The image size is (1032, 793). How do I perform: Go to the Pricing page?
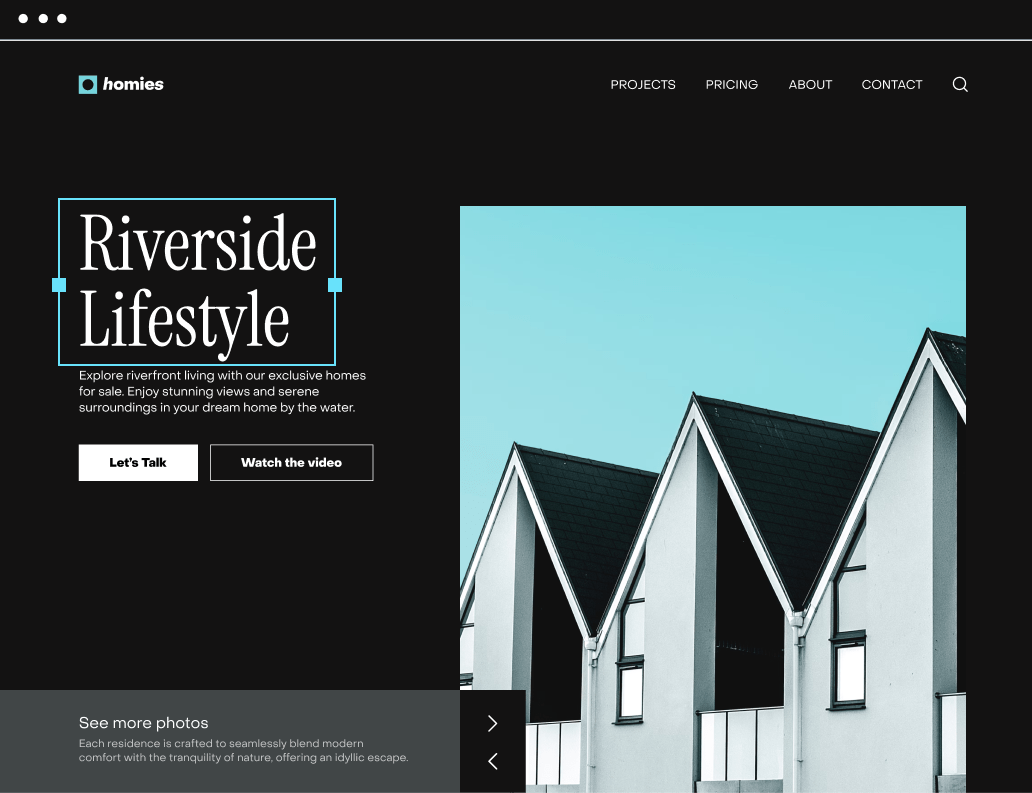pos(731,85)
